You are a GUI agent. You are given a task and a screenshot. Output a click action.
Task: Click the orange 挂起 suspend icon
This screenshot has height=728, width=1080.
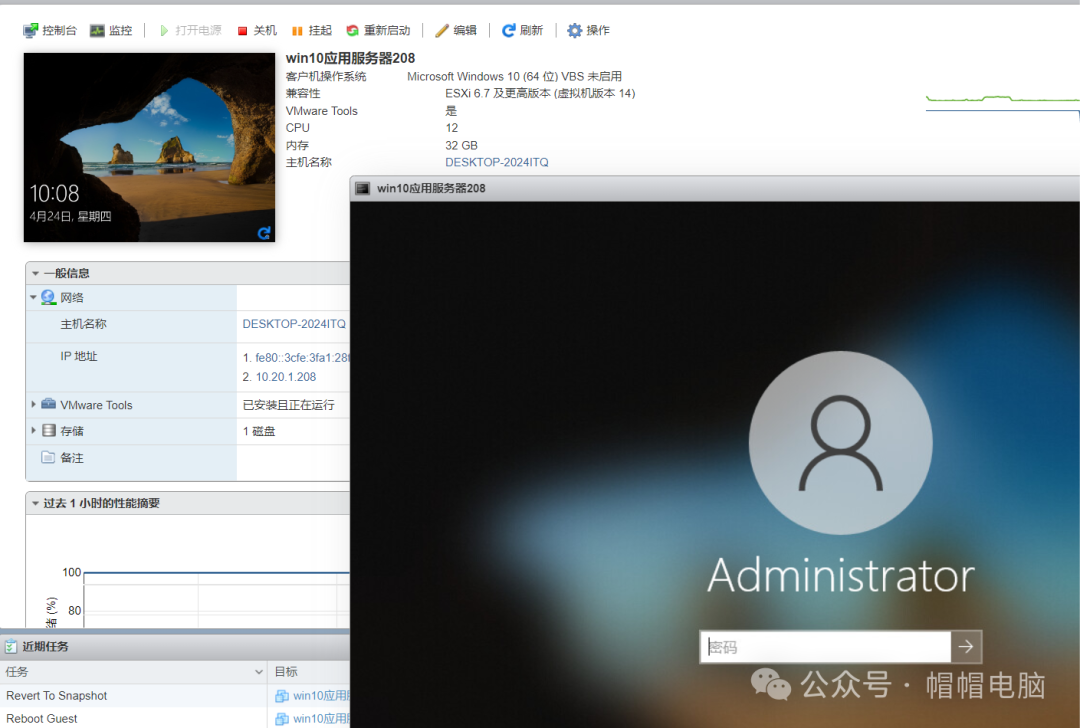[x=297, y=31]
